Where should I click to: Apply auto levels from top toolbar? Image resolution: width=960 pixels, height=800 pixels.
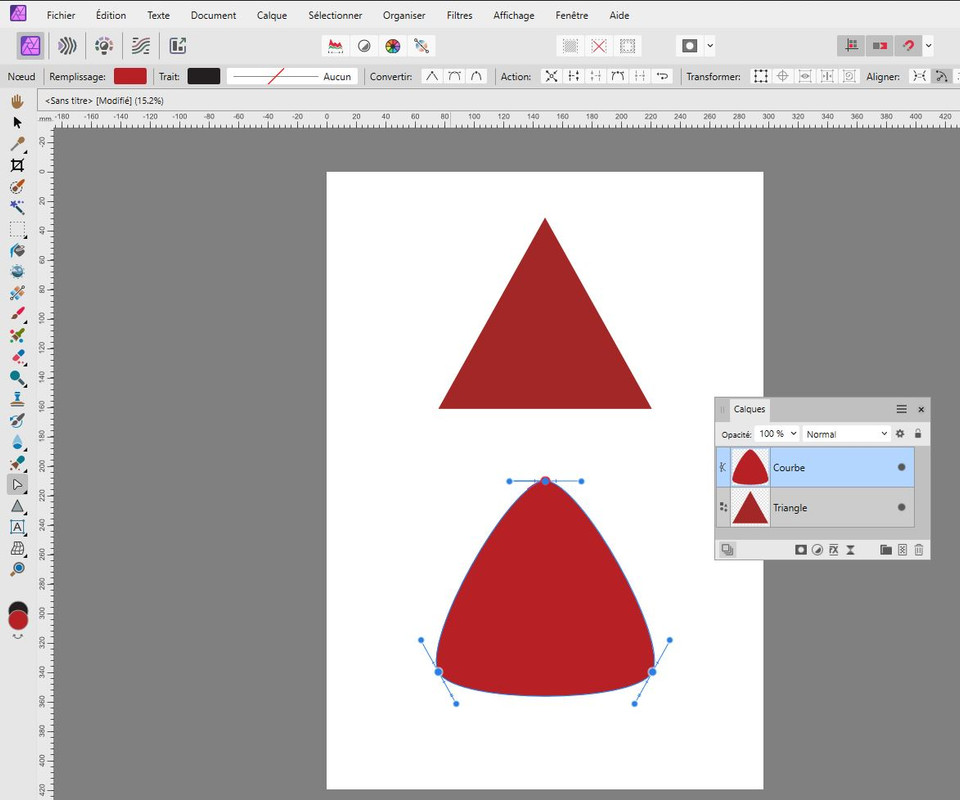click(x=336, y=46)
